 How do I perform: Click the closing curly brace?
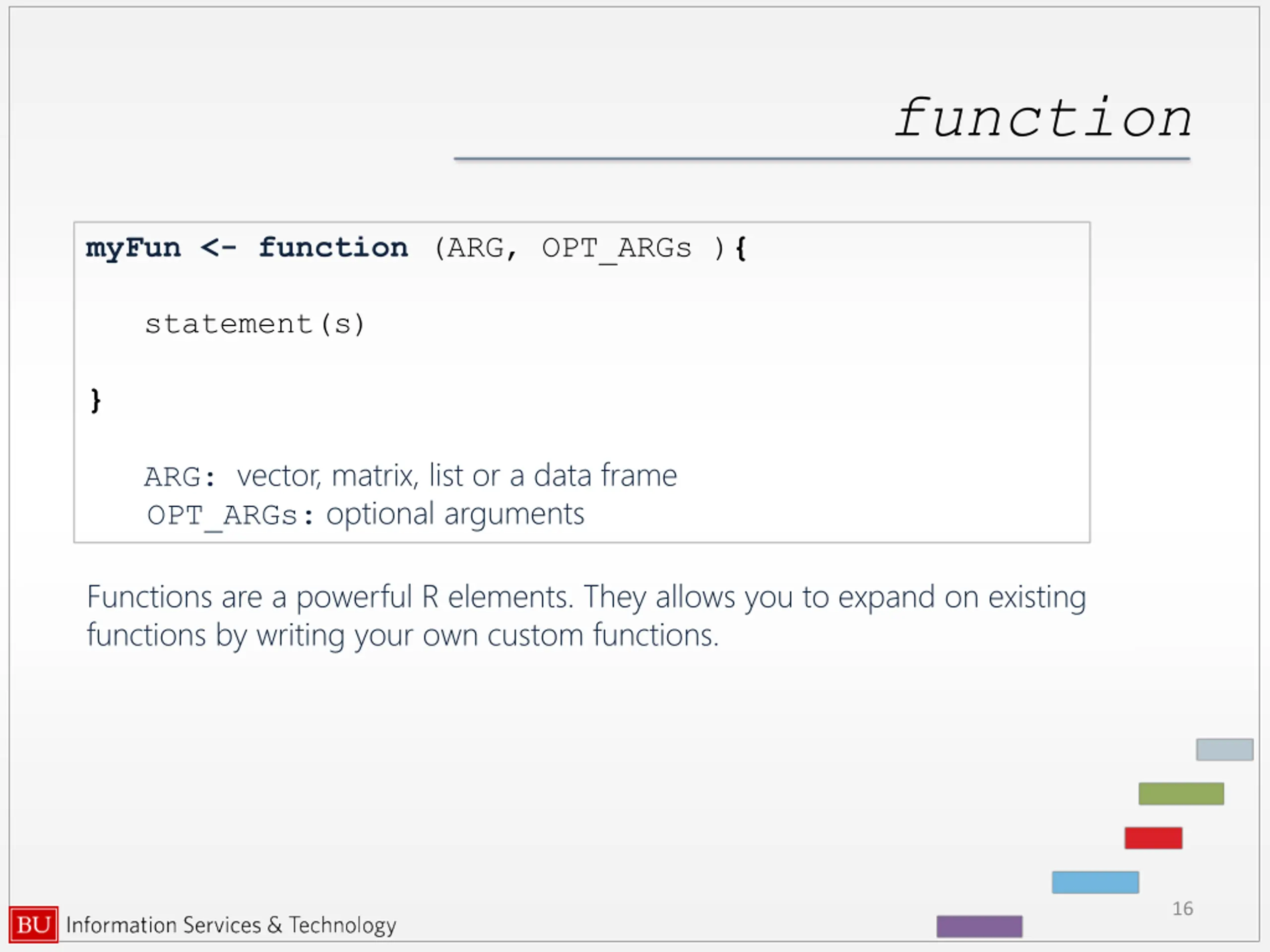click(96, 401)
